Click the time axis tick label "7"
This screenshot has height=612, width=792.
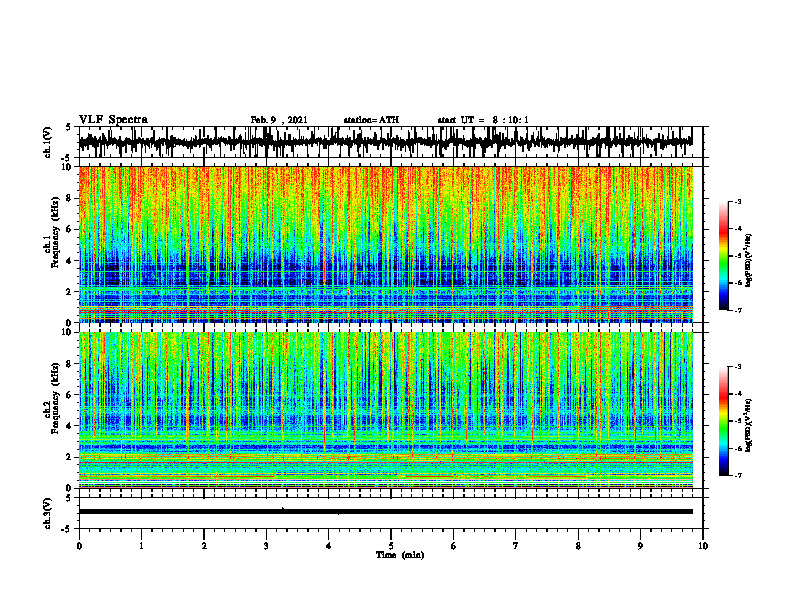tap(516, 546)
